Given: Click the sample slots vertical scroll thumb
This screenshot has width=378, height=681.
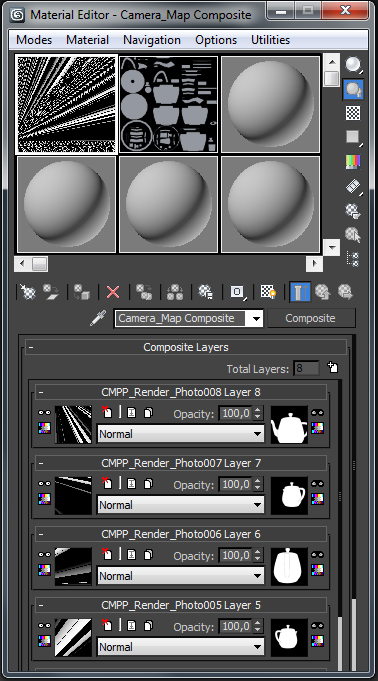Looking at the screenshot, I should click(x=332, y=78).
